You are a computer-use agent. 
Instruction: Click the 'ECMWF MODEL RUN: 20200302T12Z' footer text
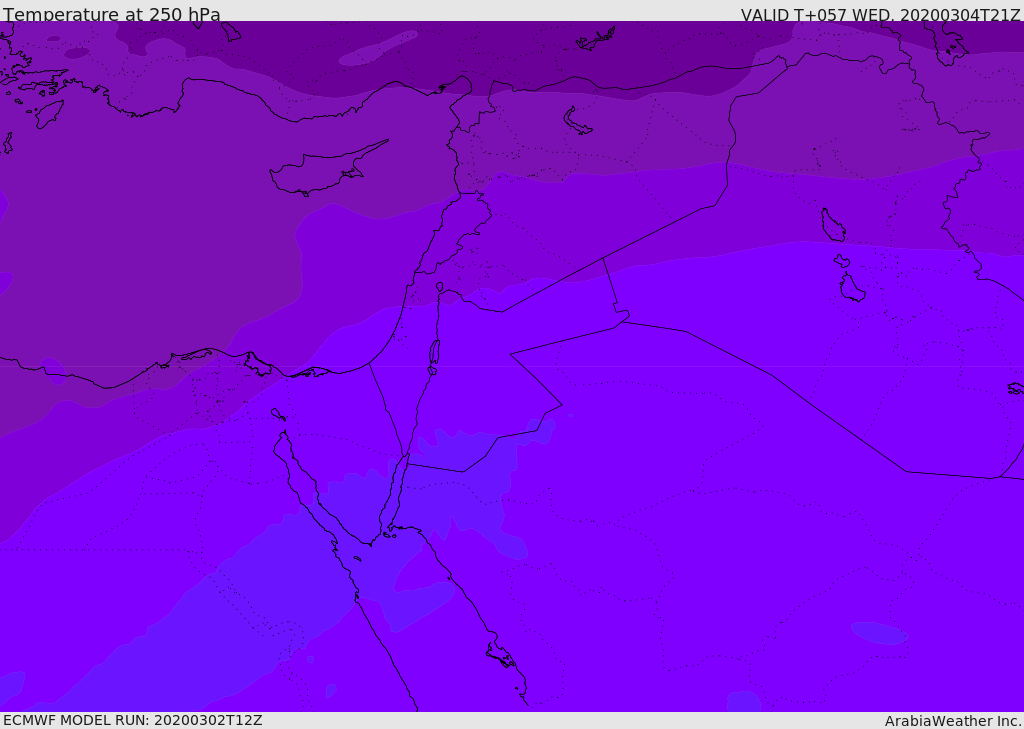133,720
